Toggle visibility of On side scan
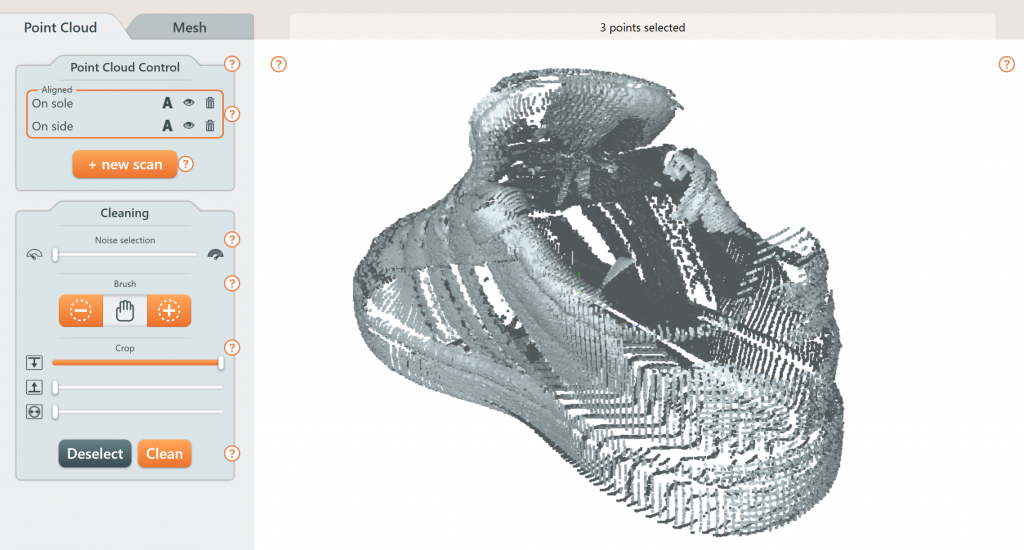Image resolution: width=1024 pixels, height=550 pixels. click(188, 126)
